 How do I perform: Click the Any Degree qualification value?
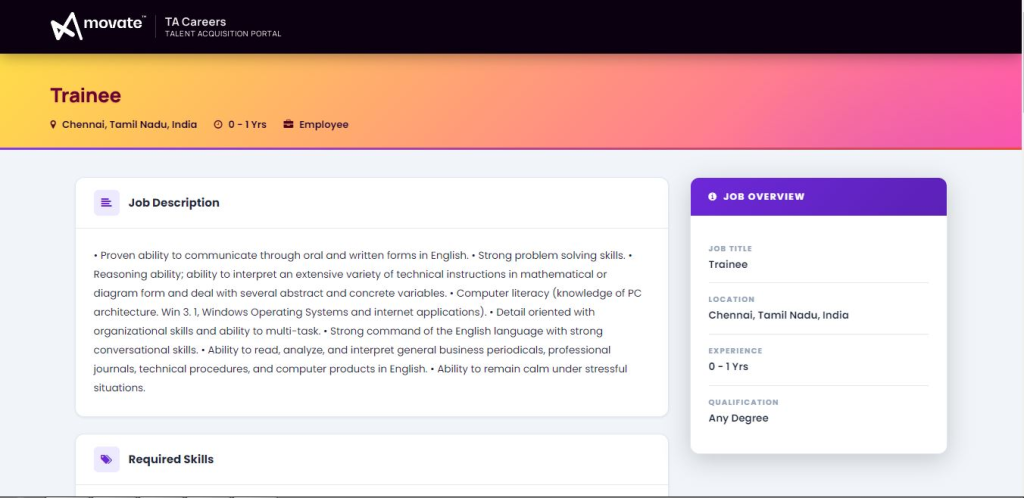point(739,418)
